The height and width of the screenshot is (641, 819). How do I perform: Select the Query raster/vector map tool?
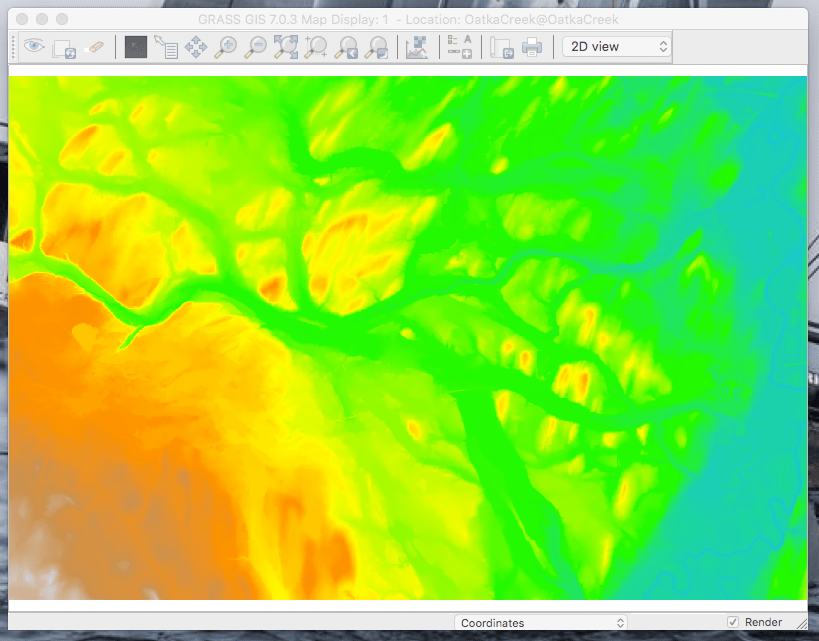165,46
